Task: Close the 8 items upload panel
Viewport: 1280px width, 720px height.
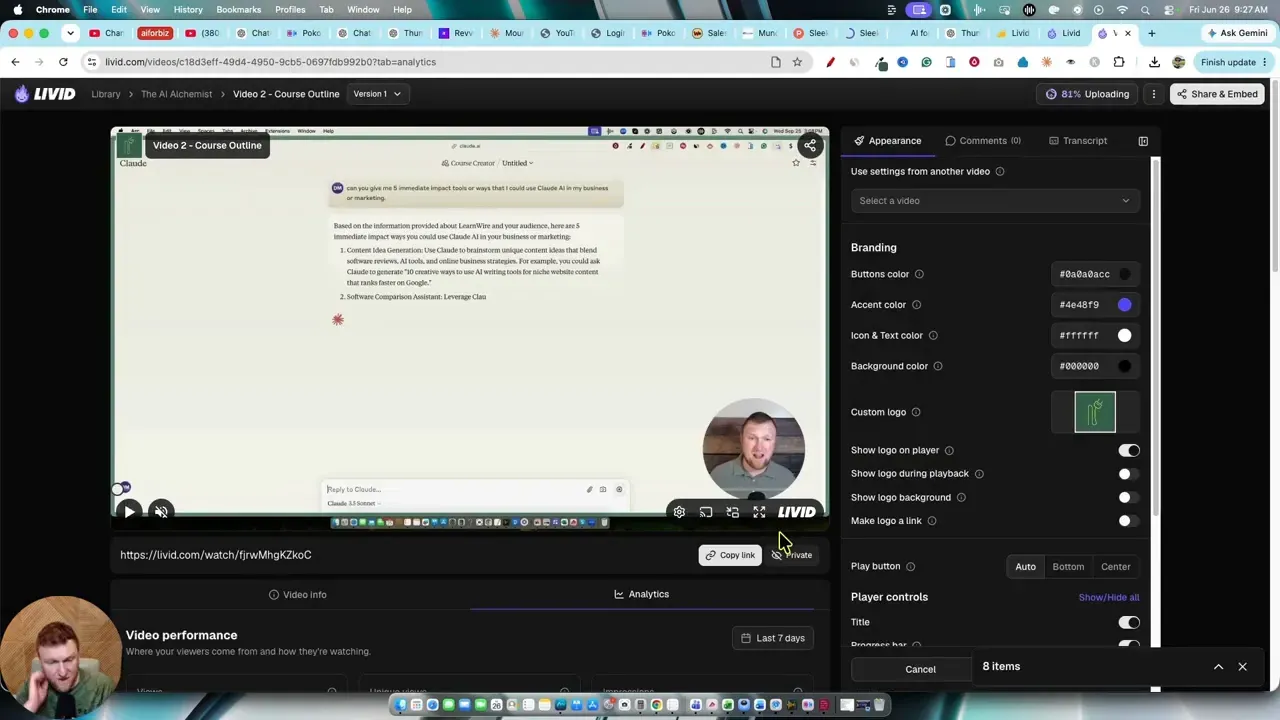Action: pyautogui.click(x=1242, y=667)
